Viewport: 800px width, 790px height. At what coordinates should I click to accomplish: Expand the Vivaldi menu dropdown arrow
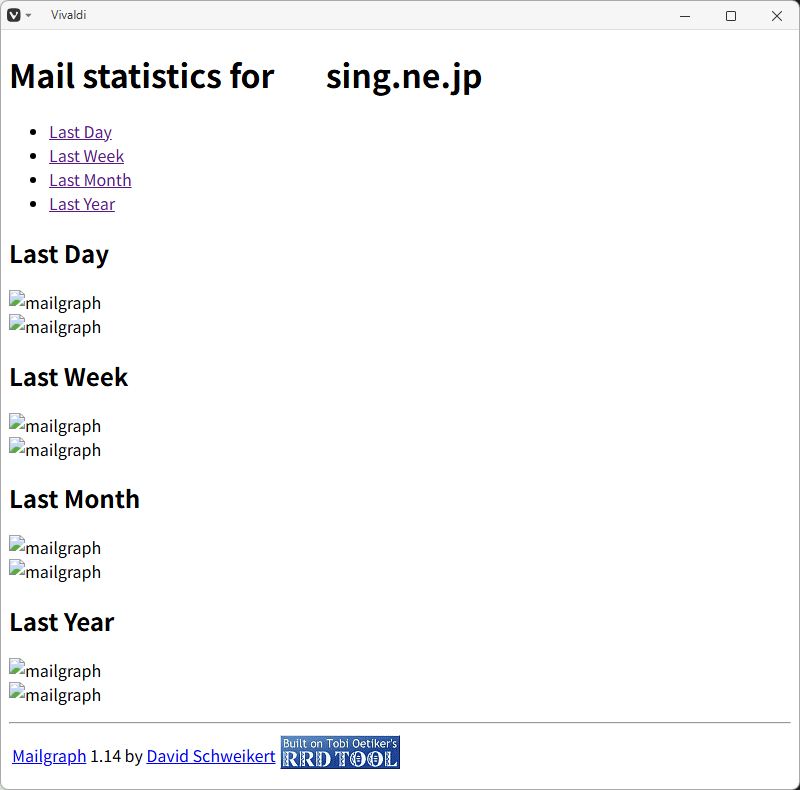pyautogui.click(x=29, y=15)
